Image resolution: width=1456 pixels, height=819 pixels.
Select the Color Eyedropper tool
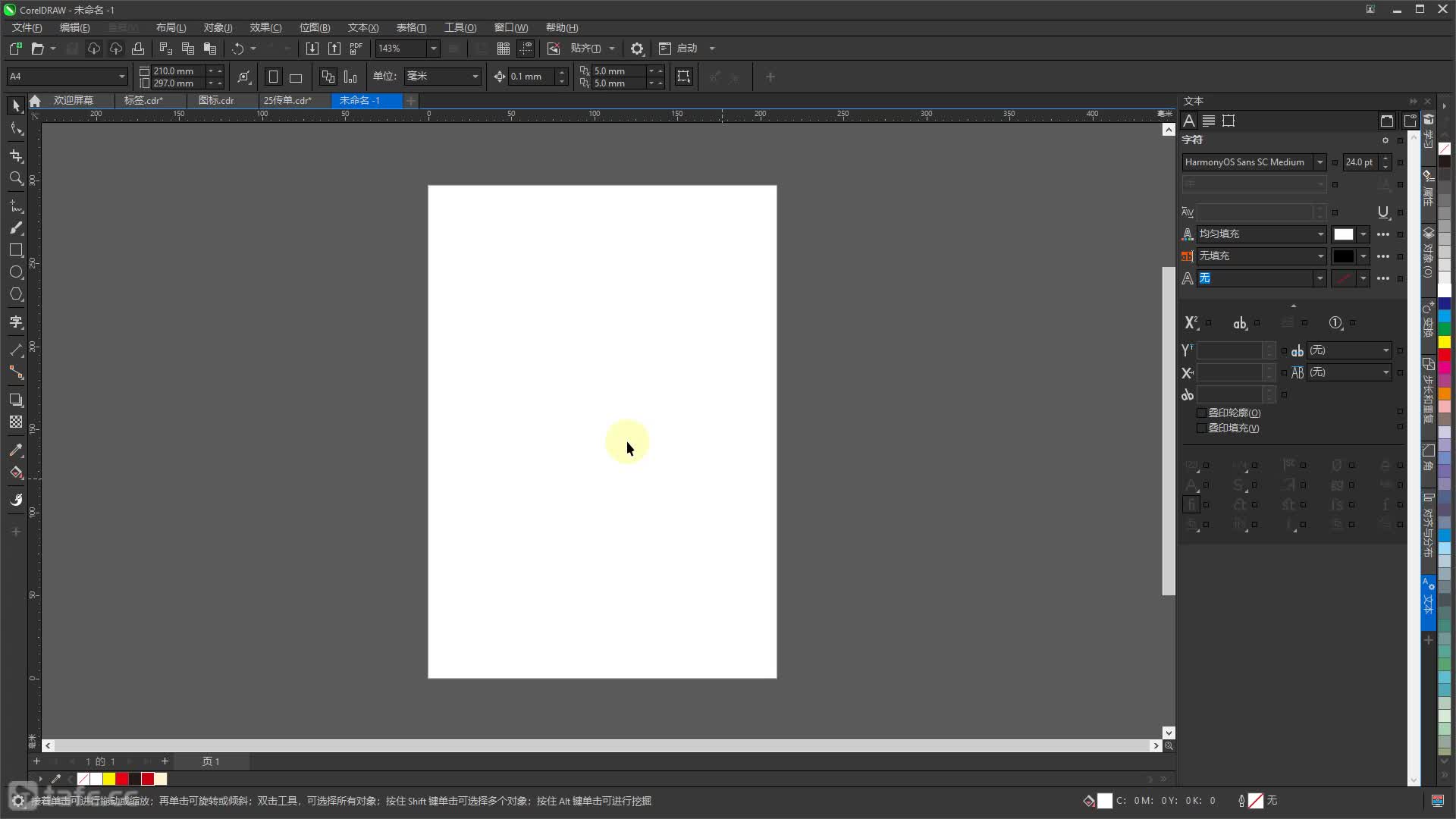(16, 450)
